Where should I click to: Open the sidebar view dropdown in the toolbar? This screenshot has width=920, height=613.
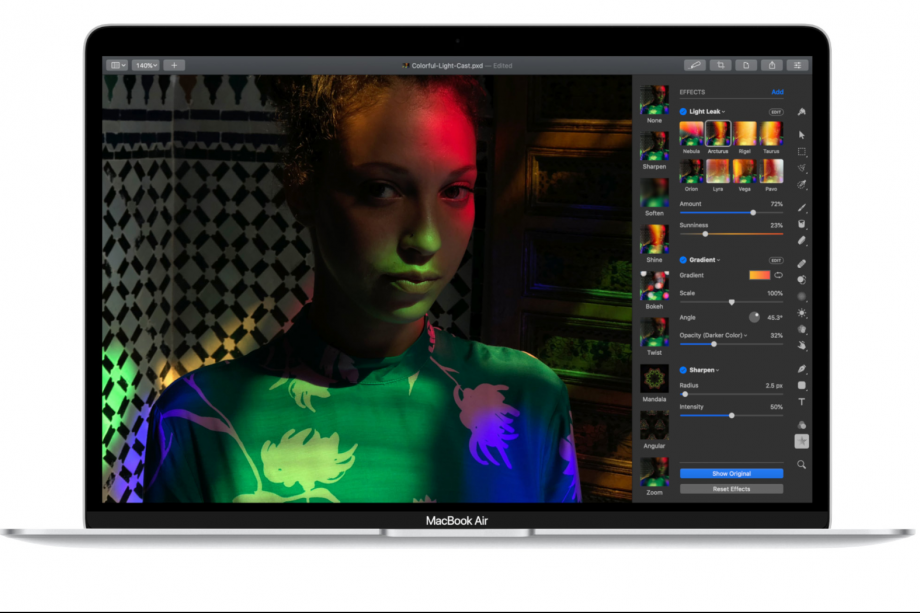pos(117,65)
